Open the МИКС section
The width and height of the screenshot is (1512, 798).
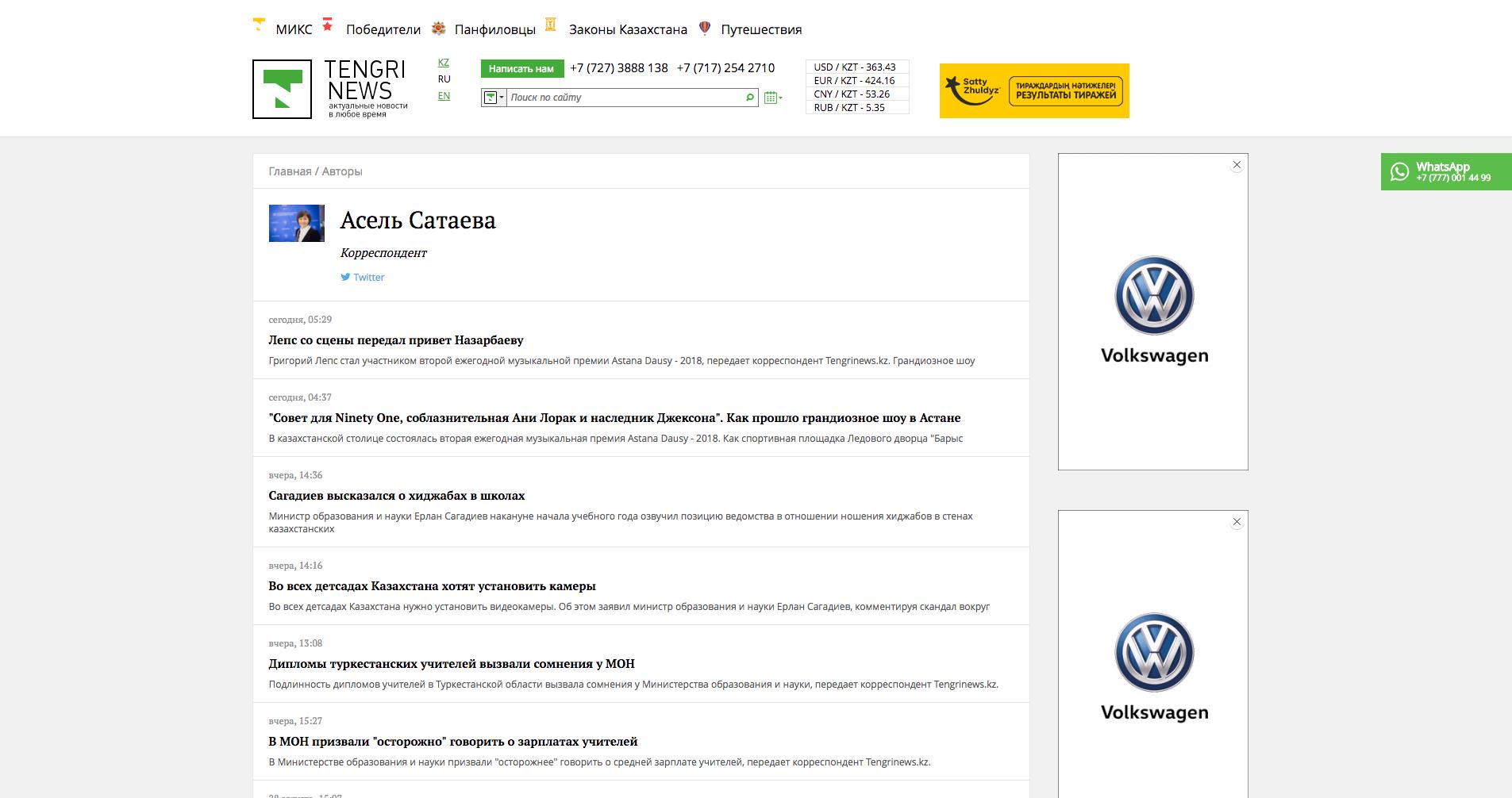294,29
